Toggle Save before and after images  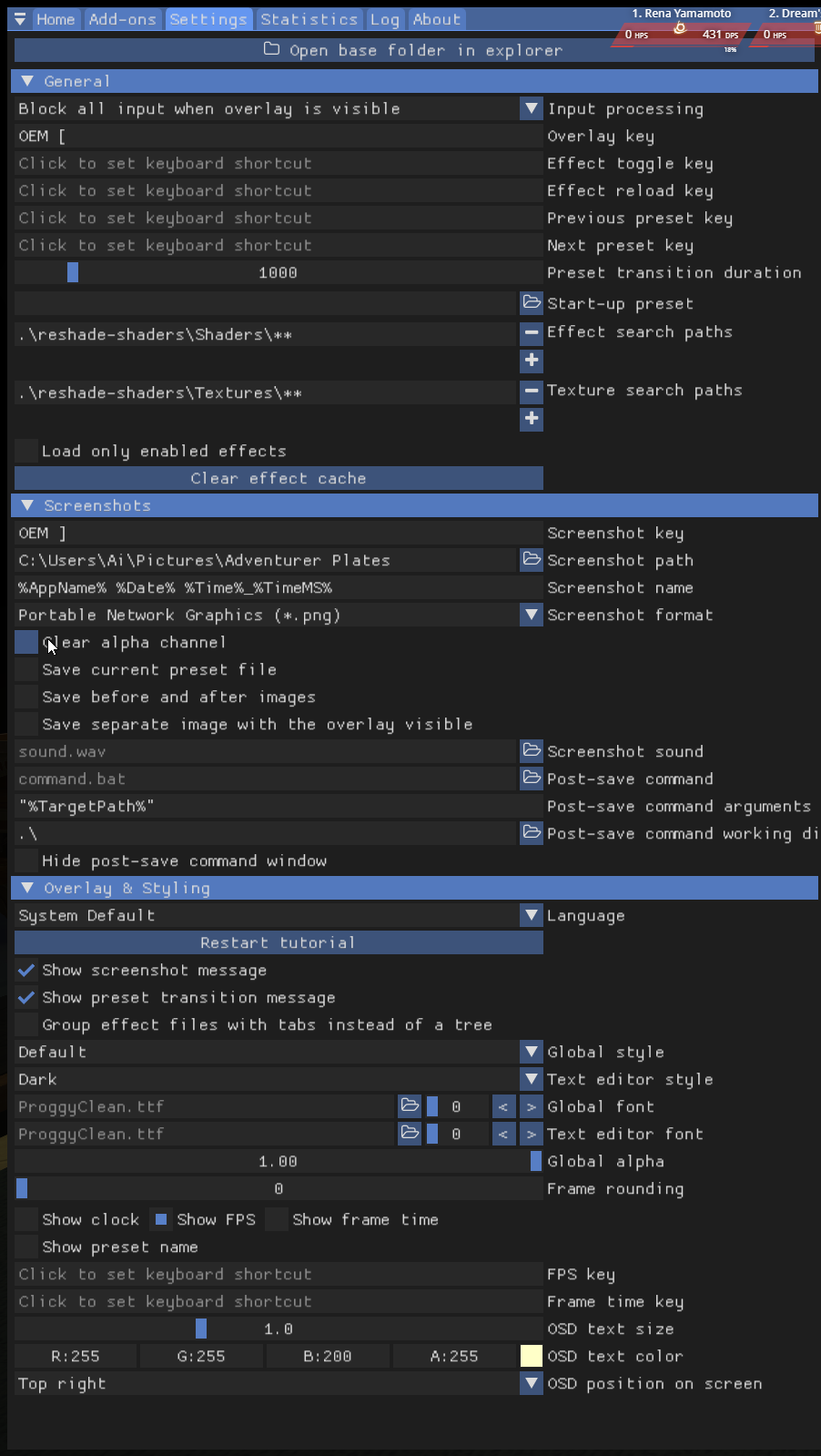pos(26,697)
